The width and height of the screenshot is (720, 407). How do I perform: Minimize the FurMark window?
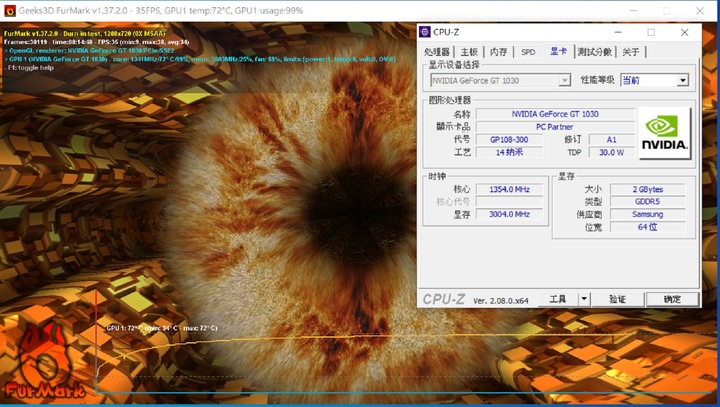[x=634, y=11]
